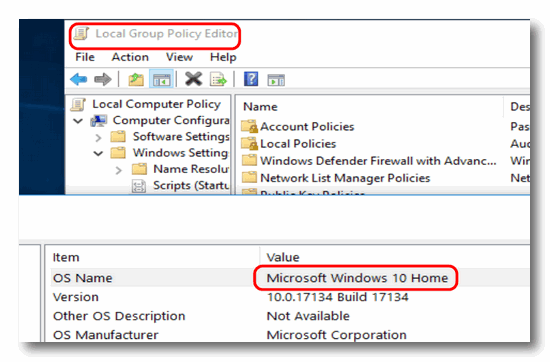550x362 pixels.
Task: Sort by the Name column header
Action: click(260, 107)
